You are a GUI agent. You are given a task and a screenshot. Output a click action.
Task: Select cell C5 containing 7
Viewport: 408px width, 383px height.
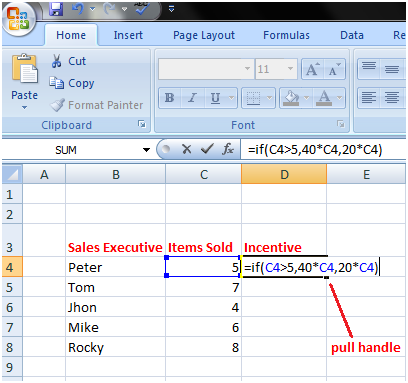203,287
